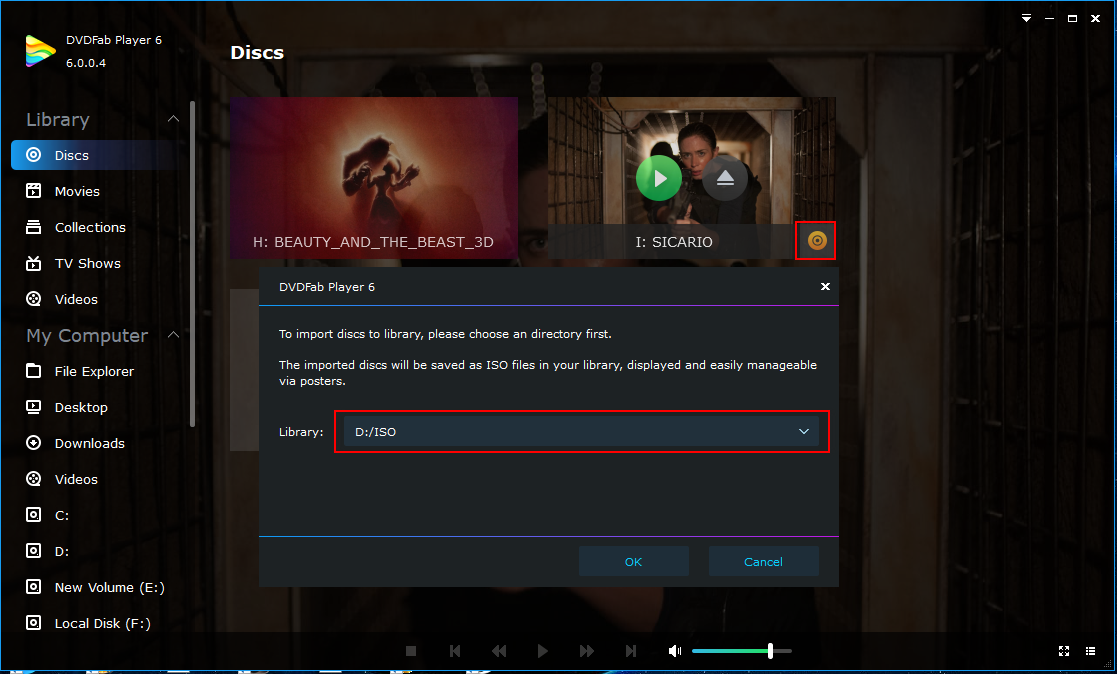This screenshot has height=674, width=1117.
Task: Close the DVDFab Player window
Action: tap(1095, 19)
